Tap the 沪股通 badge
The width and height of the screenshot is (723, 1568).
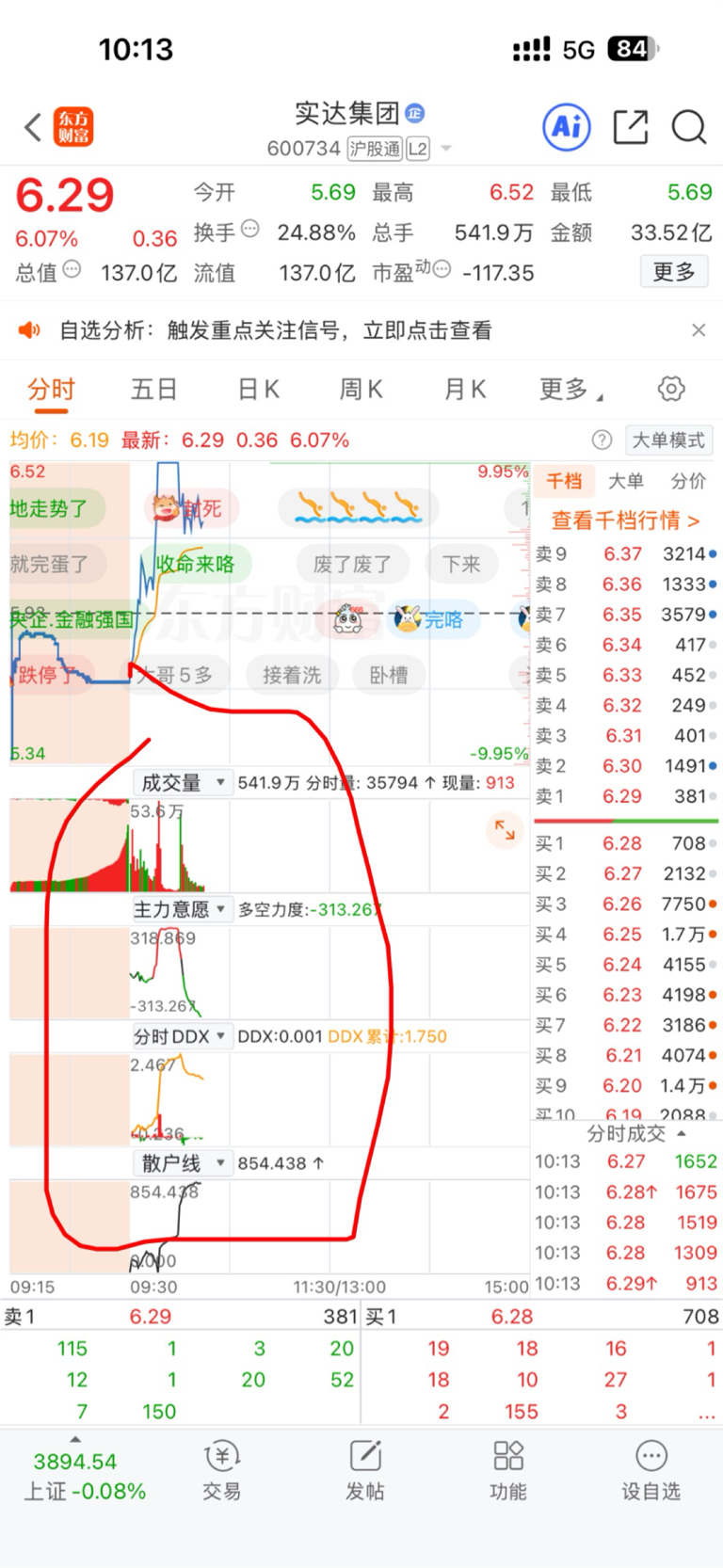point(375,149)
